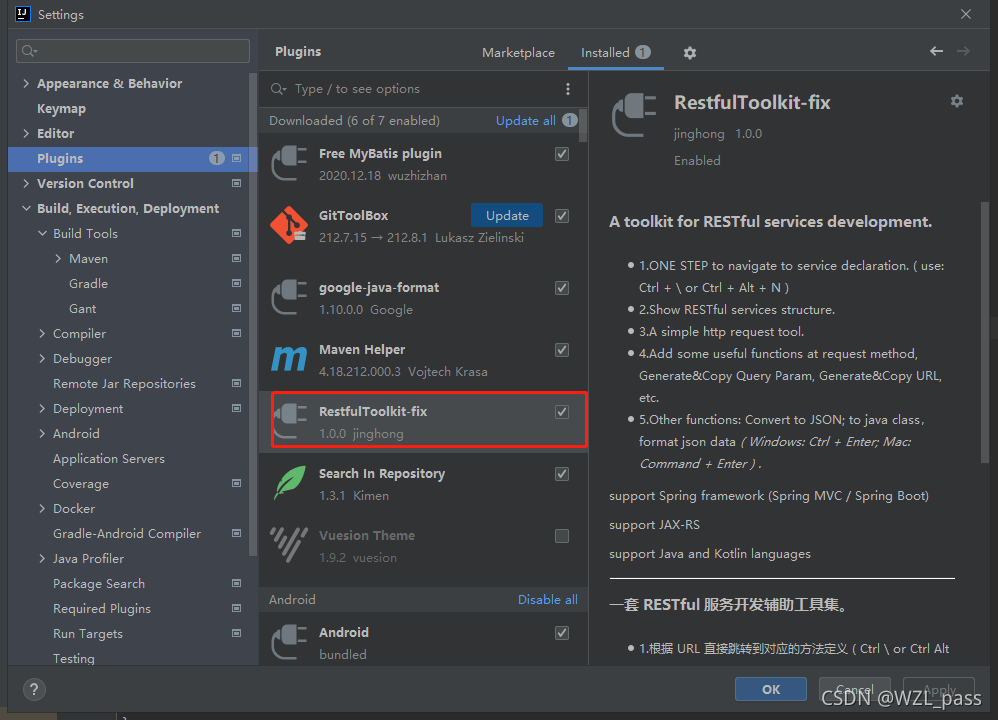Click the settings tree scrollbar

(x=253, y=316)
